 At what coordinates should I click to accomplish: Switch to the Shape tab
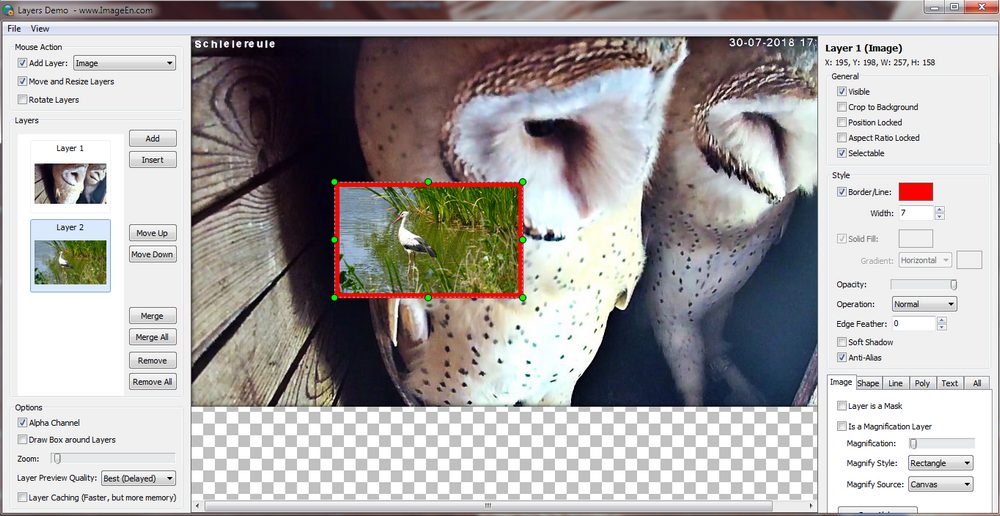[x=868, y=383]
